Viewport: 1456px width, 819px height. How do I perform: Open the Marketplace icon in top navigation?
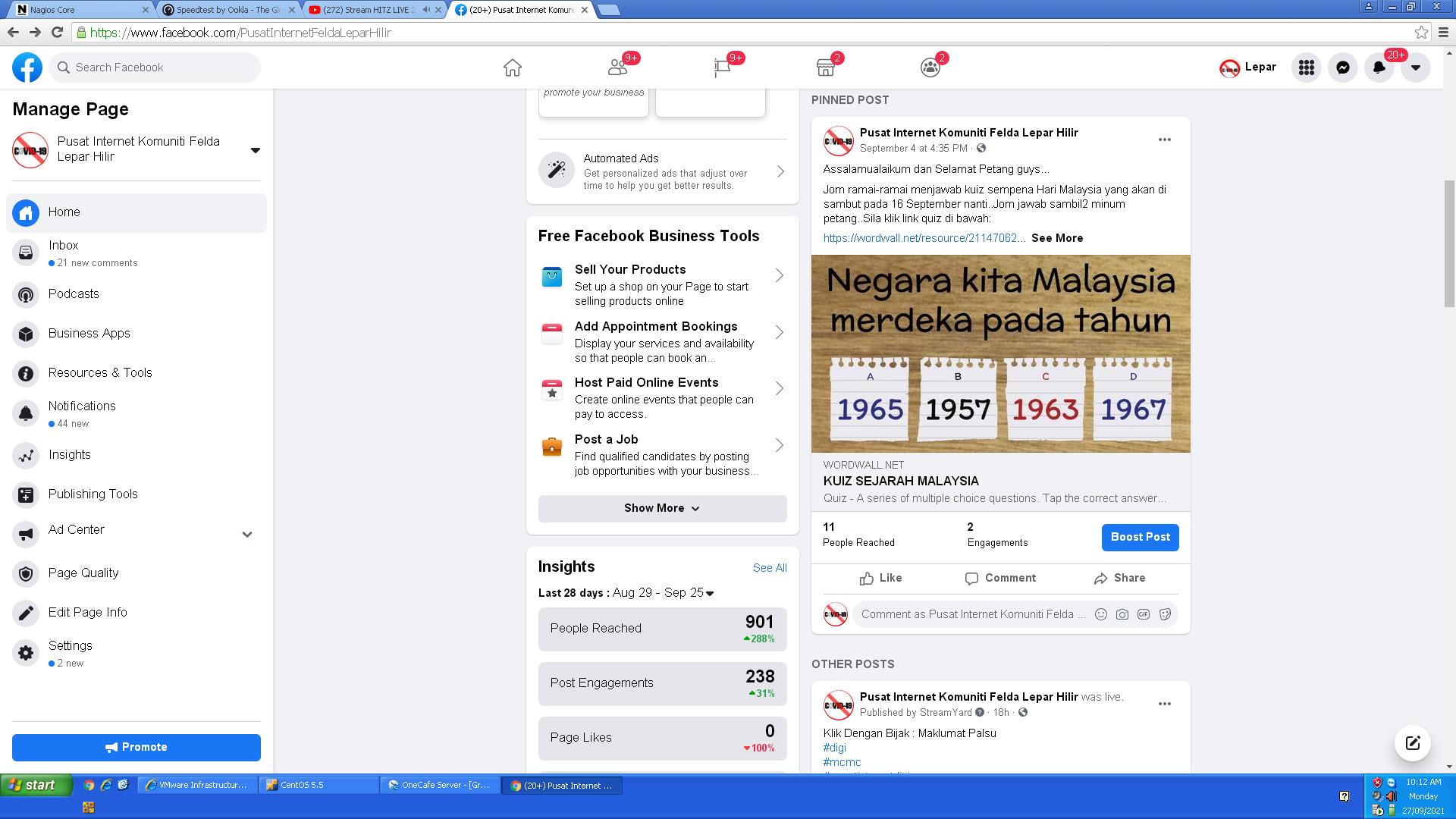pyautogui.click(x=826, y=67)
